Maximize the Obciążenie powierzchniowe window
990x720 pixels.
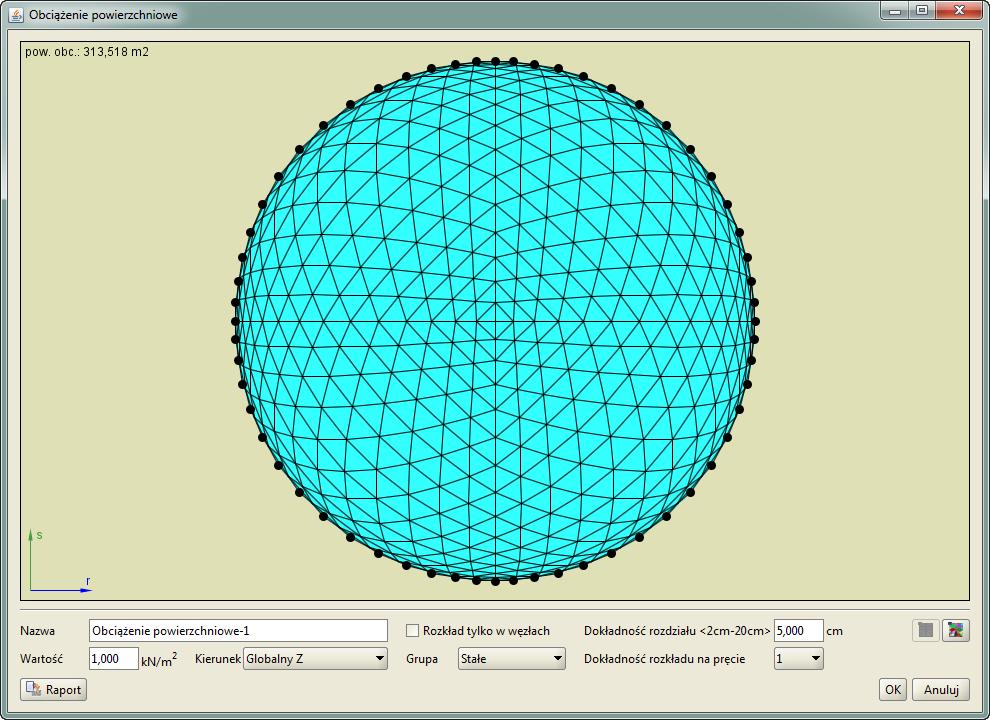click(922, 11)
